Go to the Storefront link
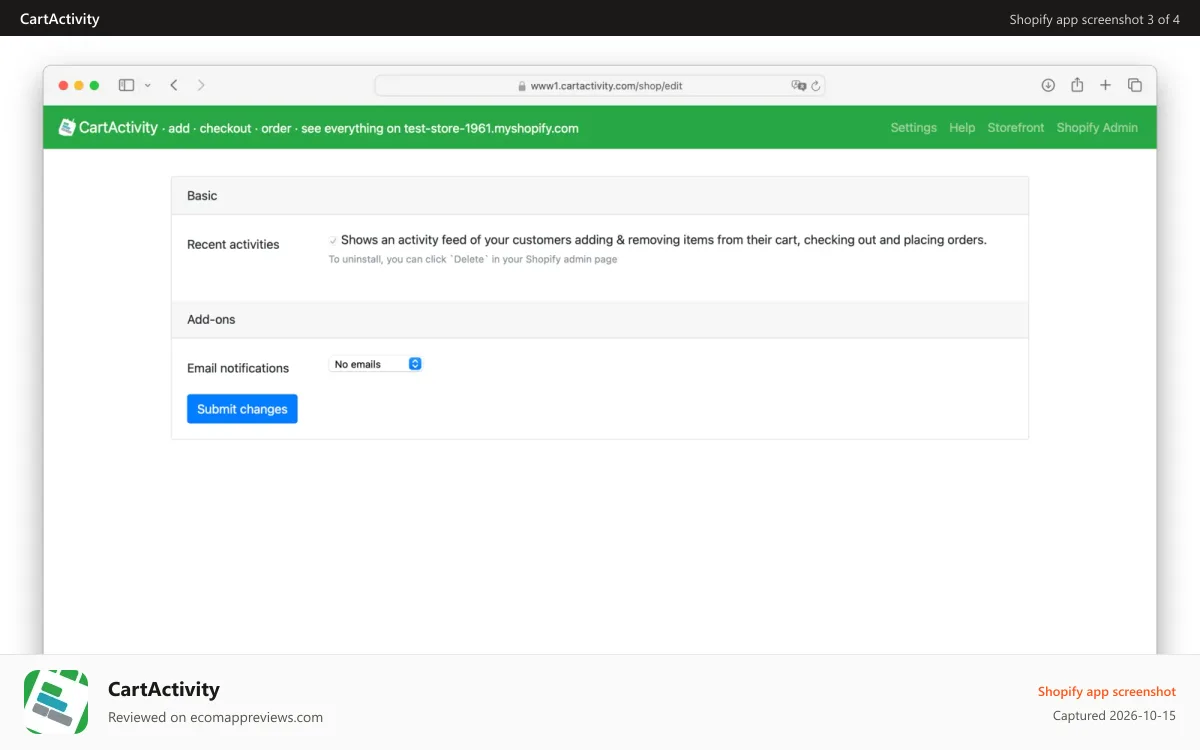Viewport: 1200px width, 750px height. pyautogui.click(x=1016, y=128)
